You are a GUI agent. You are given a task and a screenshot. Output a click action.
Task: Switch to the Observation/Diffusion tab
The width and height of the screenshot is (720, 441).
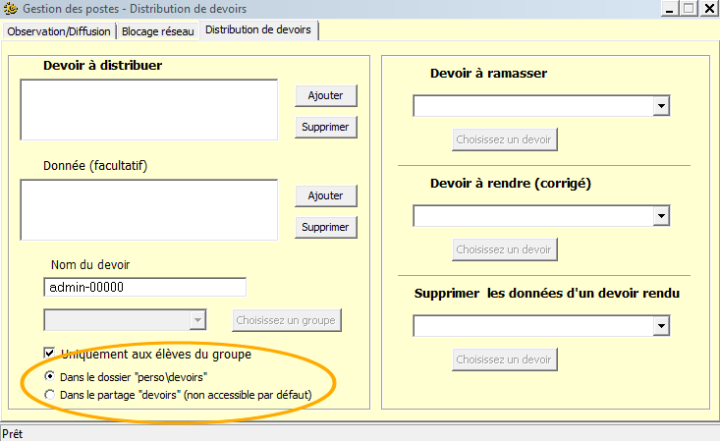[x=59, y=30]
